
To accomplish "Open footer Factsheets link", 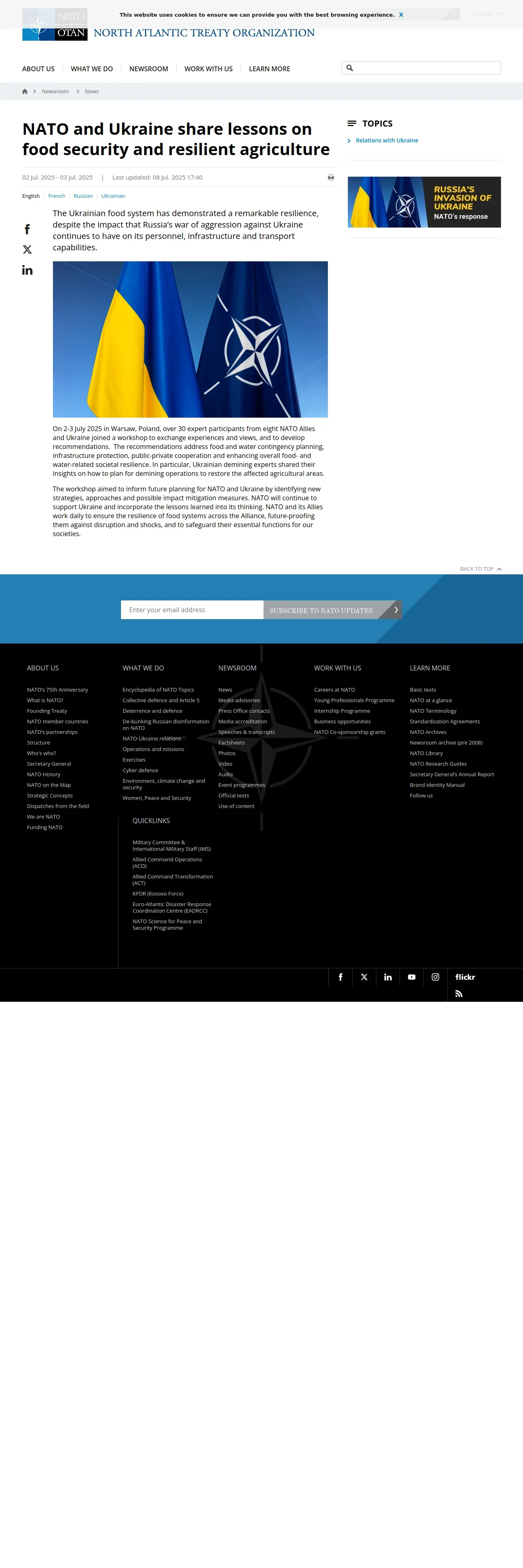I will (x=231, y=742).
